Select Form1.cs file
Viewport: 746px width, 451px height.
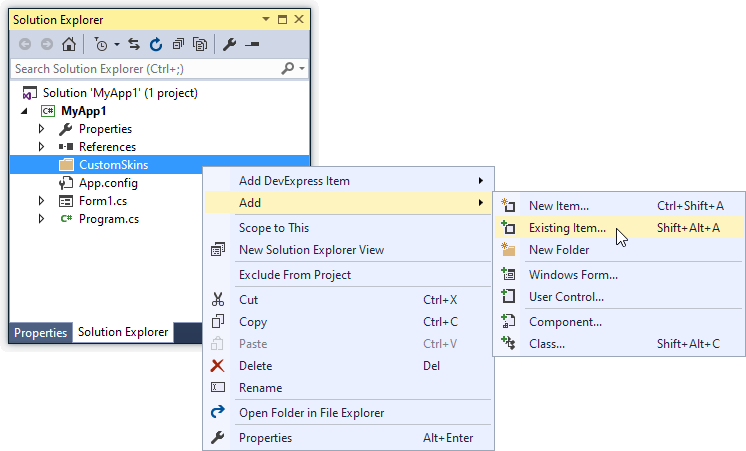click(103, 201)
